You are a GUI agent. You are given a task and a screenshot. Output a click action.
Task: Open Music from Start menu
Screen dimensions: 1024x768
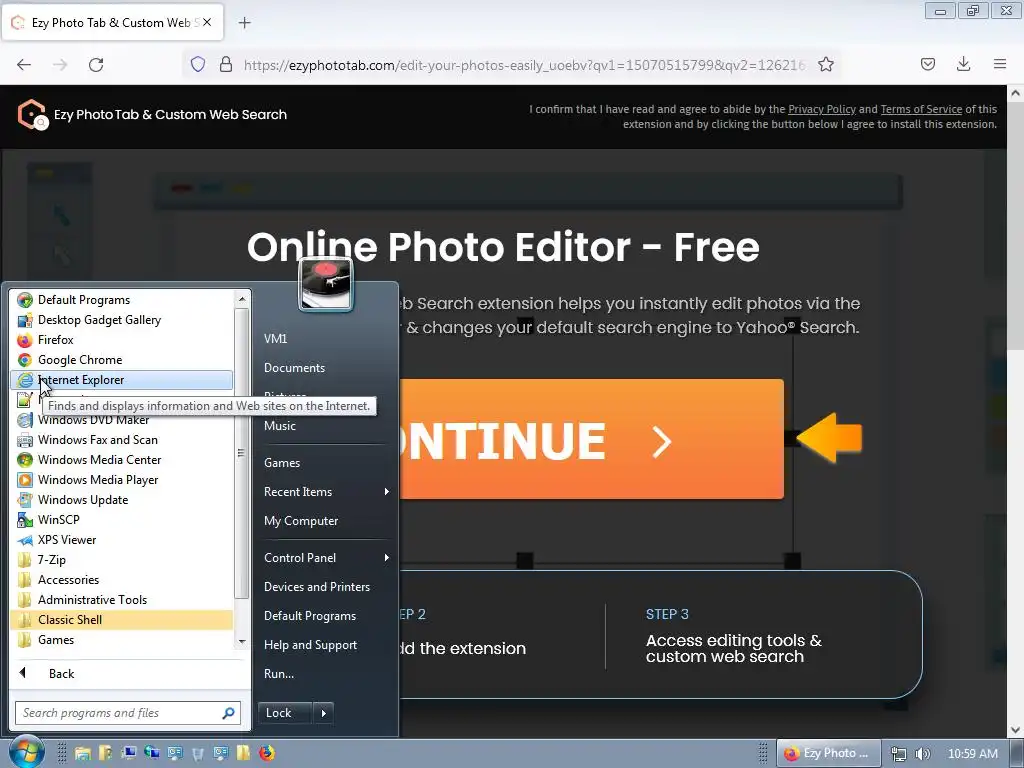tap(280, 426)
